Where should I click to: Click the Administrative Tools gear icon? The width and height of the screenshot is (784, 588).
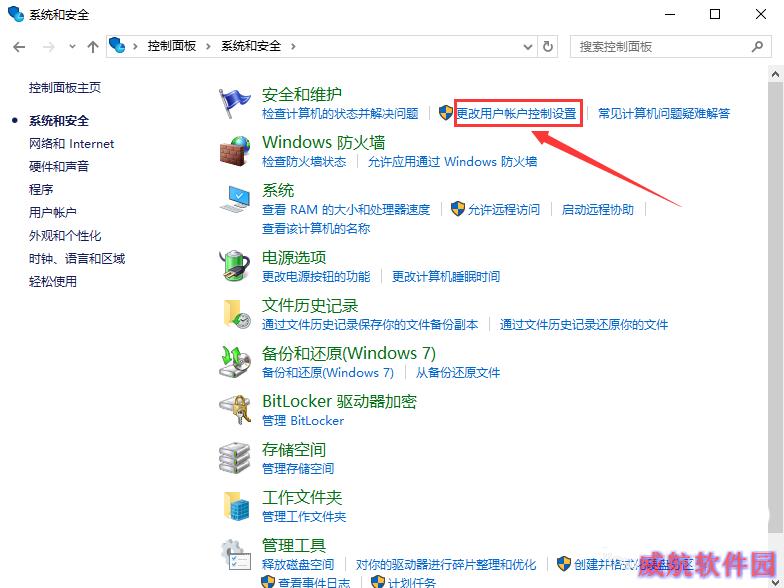[x=236, y=554]
